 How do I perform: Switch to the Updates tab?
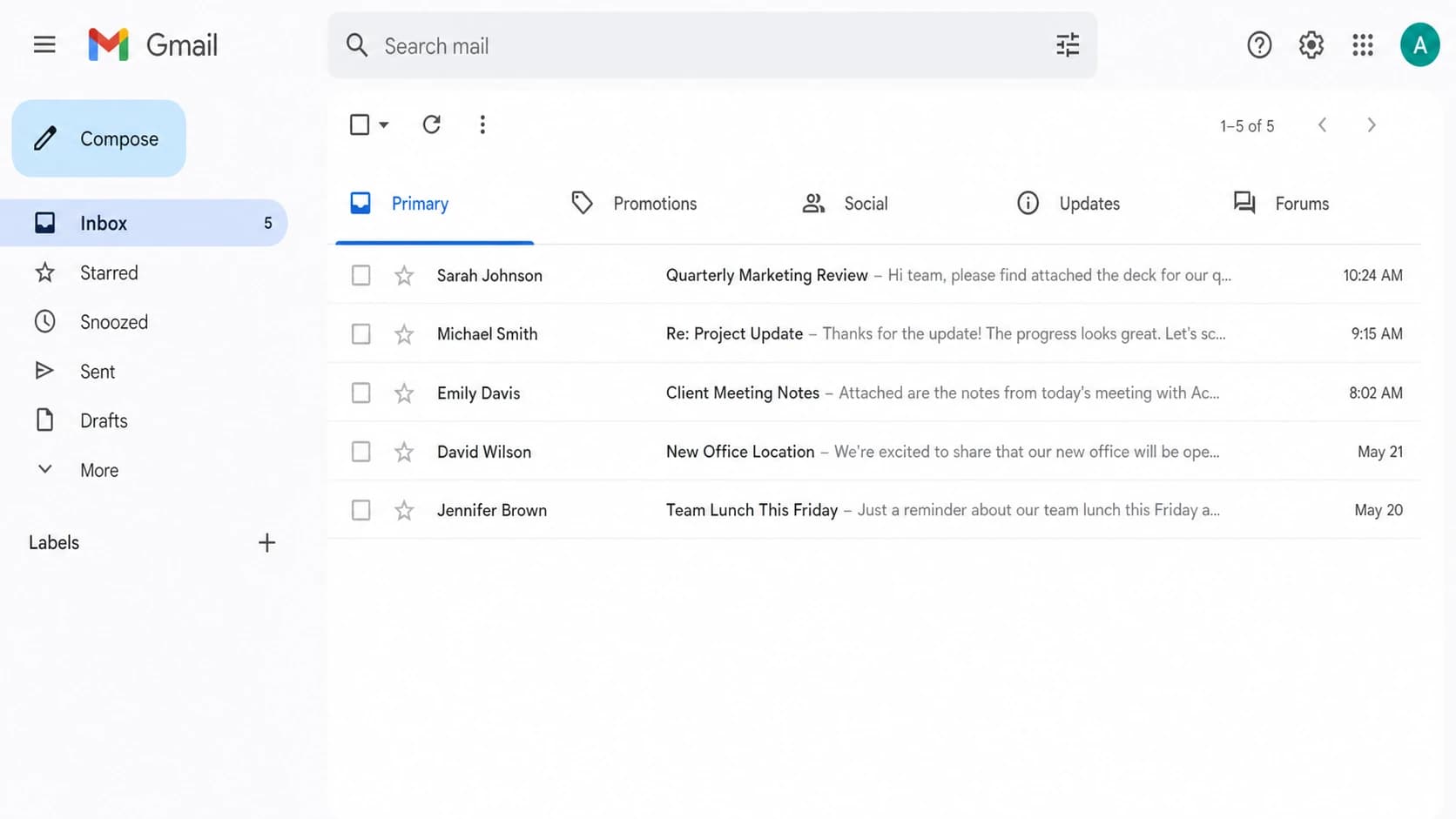[1068, 204]
